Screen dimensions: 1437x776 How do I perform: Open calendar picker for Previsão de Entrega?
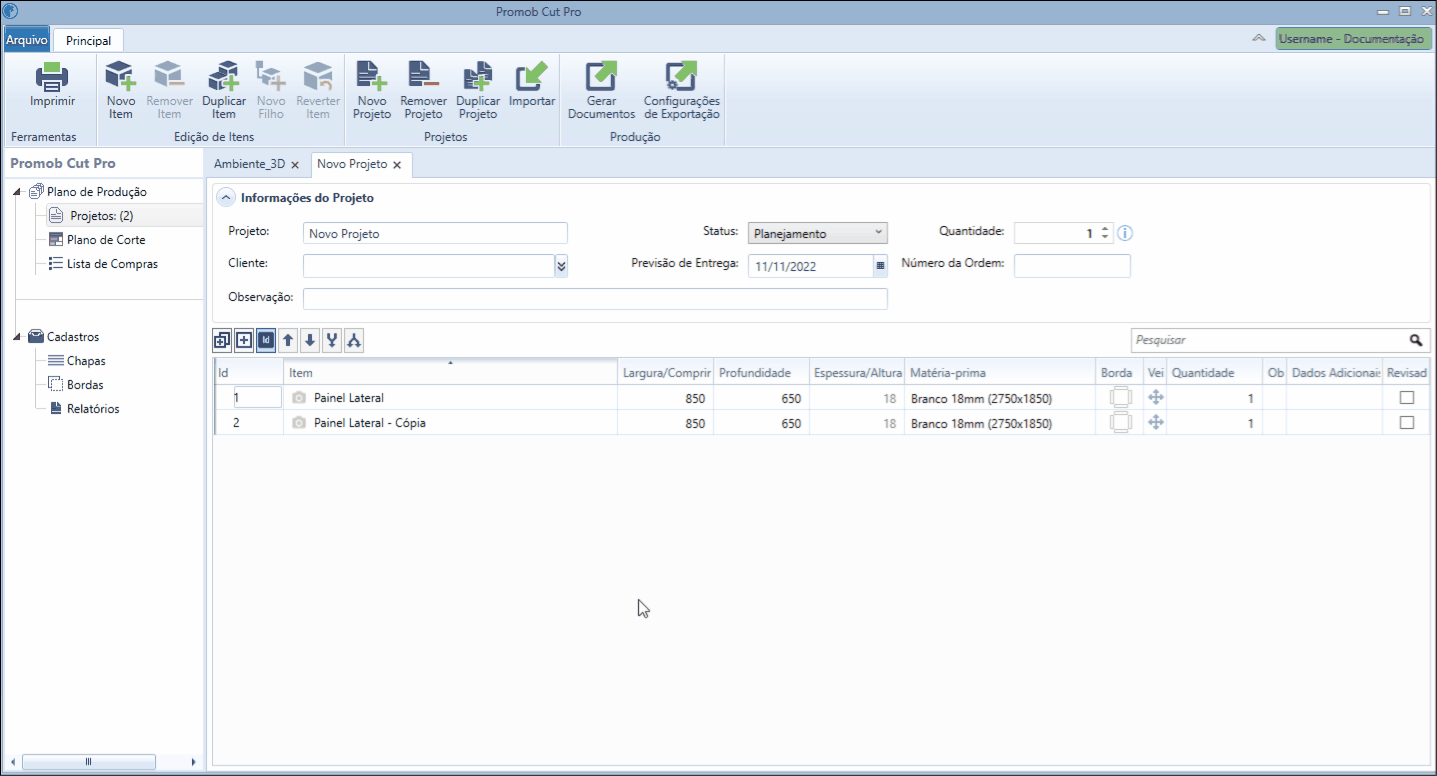point(881,266)
